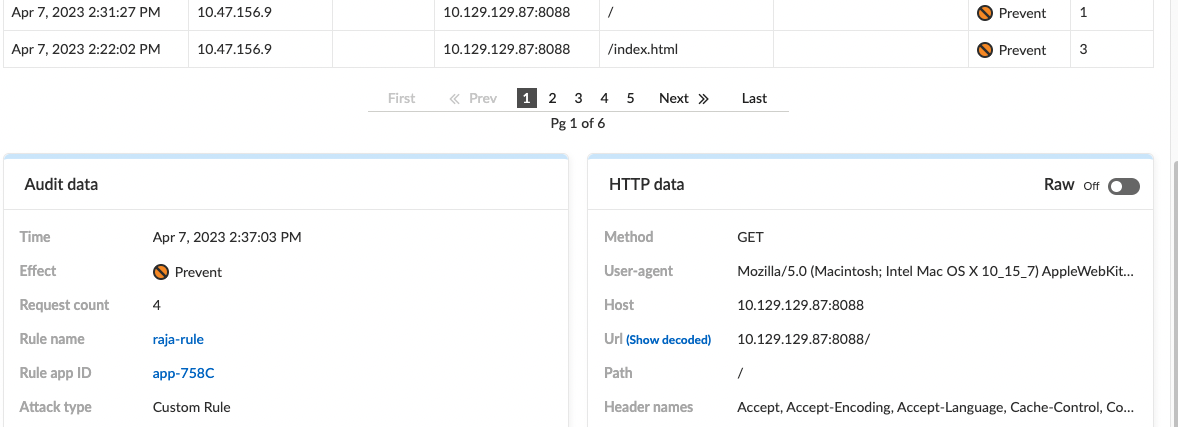Open the app-758C app ID link
This screenshot has height=427, width=1178.
pyautogui.click(x=183, y=373)
